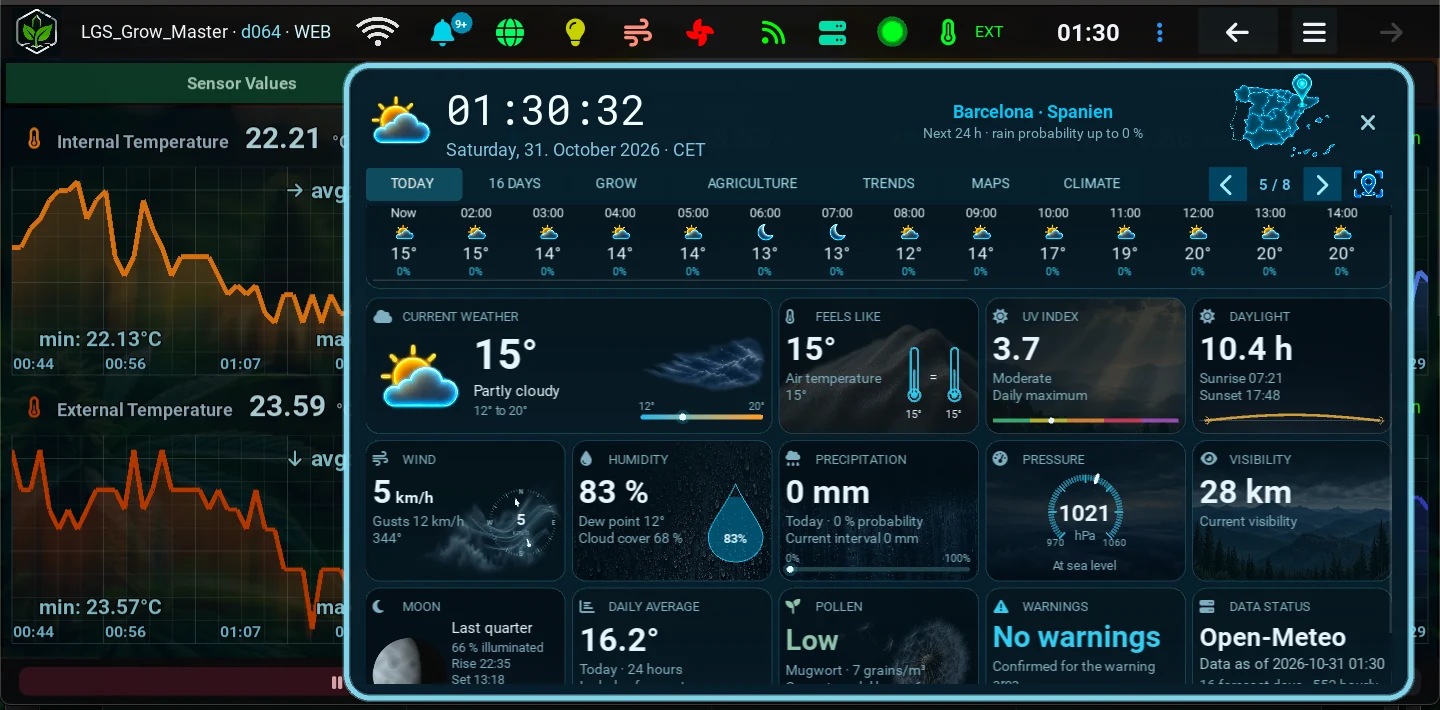Screen dimensions: 1440x710
Task: Click the Pollen sprout icon
Action: point(794,607)
